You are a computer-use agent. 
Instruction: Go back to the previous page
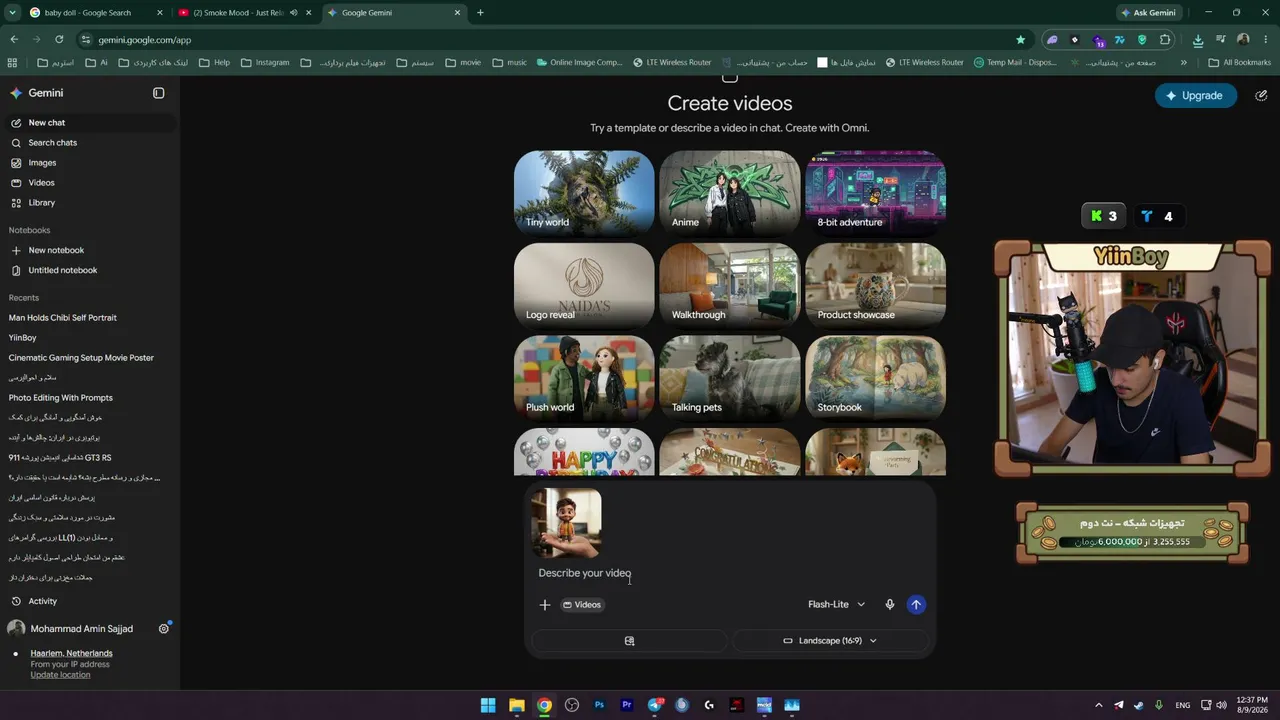[14, 40]
